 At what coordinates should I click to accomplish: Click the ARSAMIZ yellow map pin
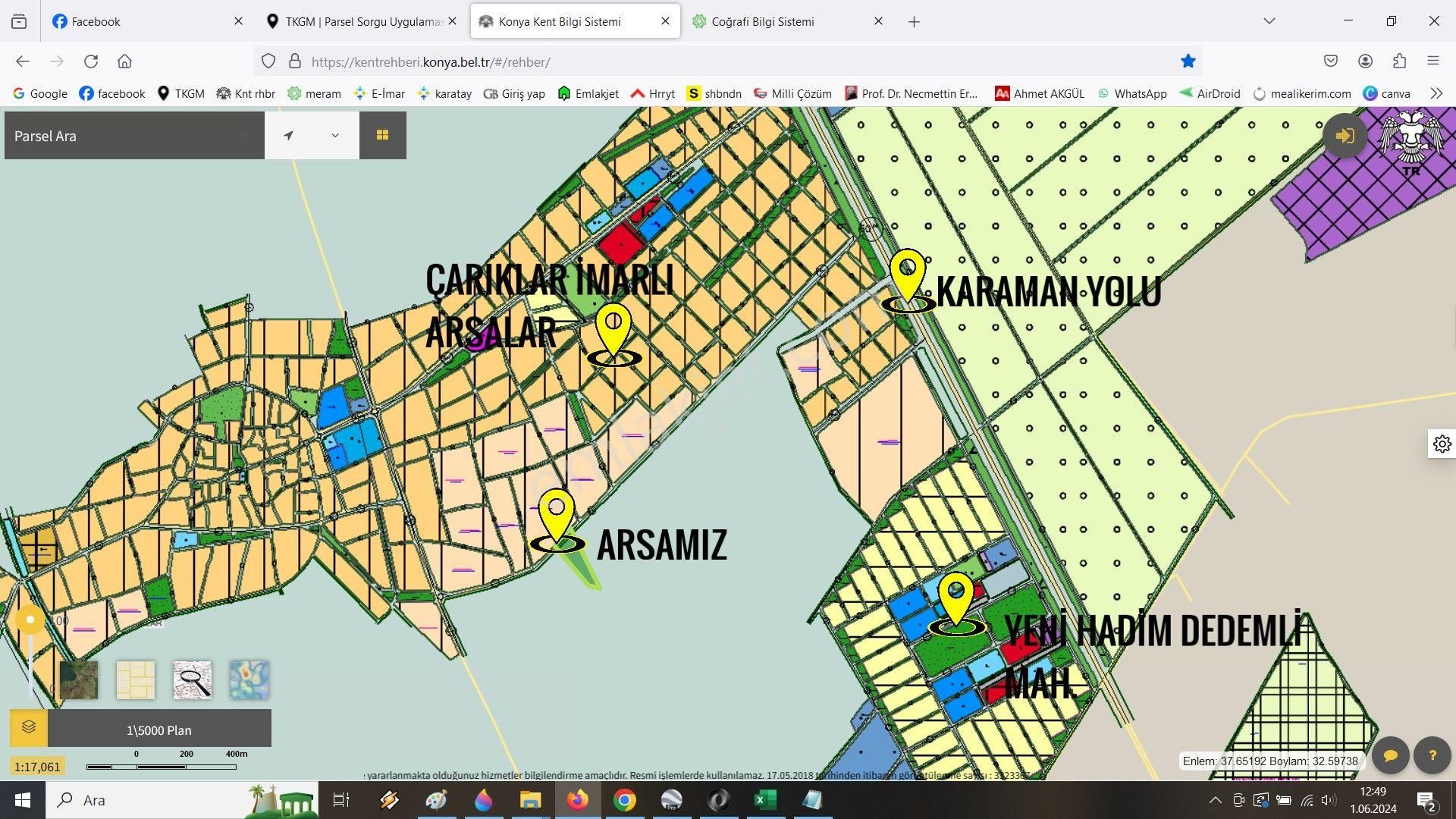coord(556,510)
